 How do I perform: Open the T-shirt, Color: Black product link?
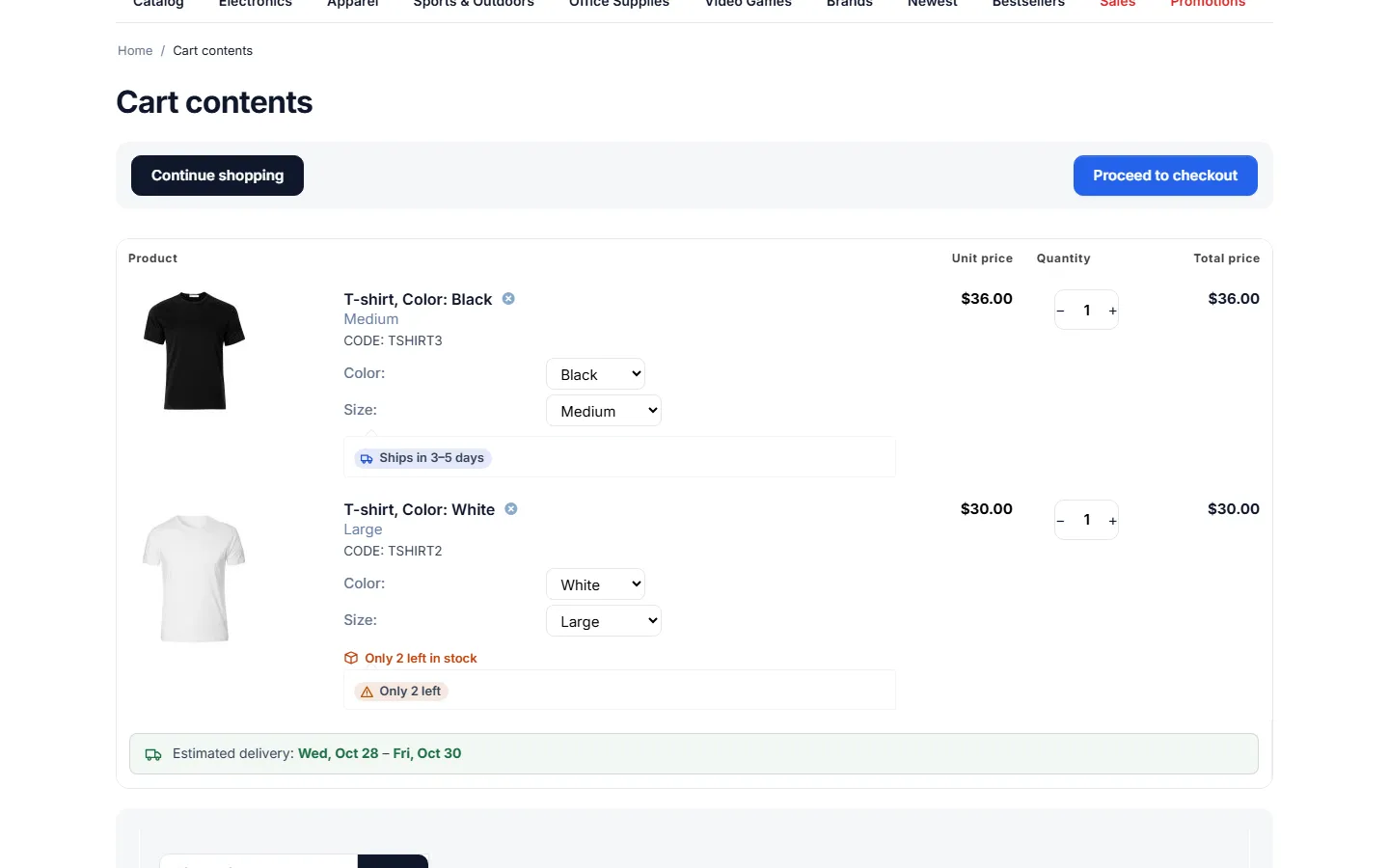click(418, 299)
